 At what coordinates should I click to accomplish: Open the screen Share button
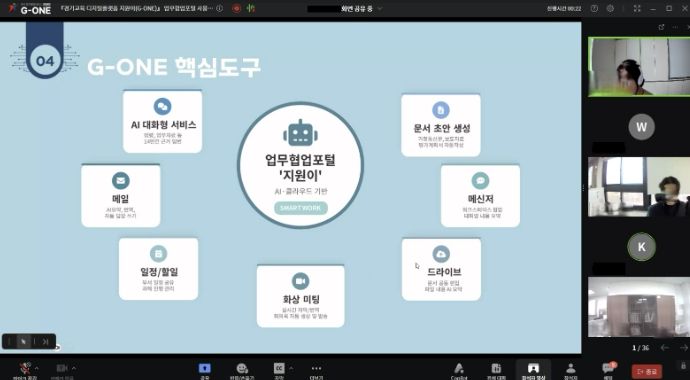click(x=205, y=368)
